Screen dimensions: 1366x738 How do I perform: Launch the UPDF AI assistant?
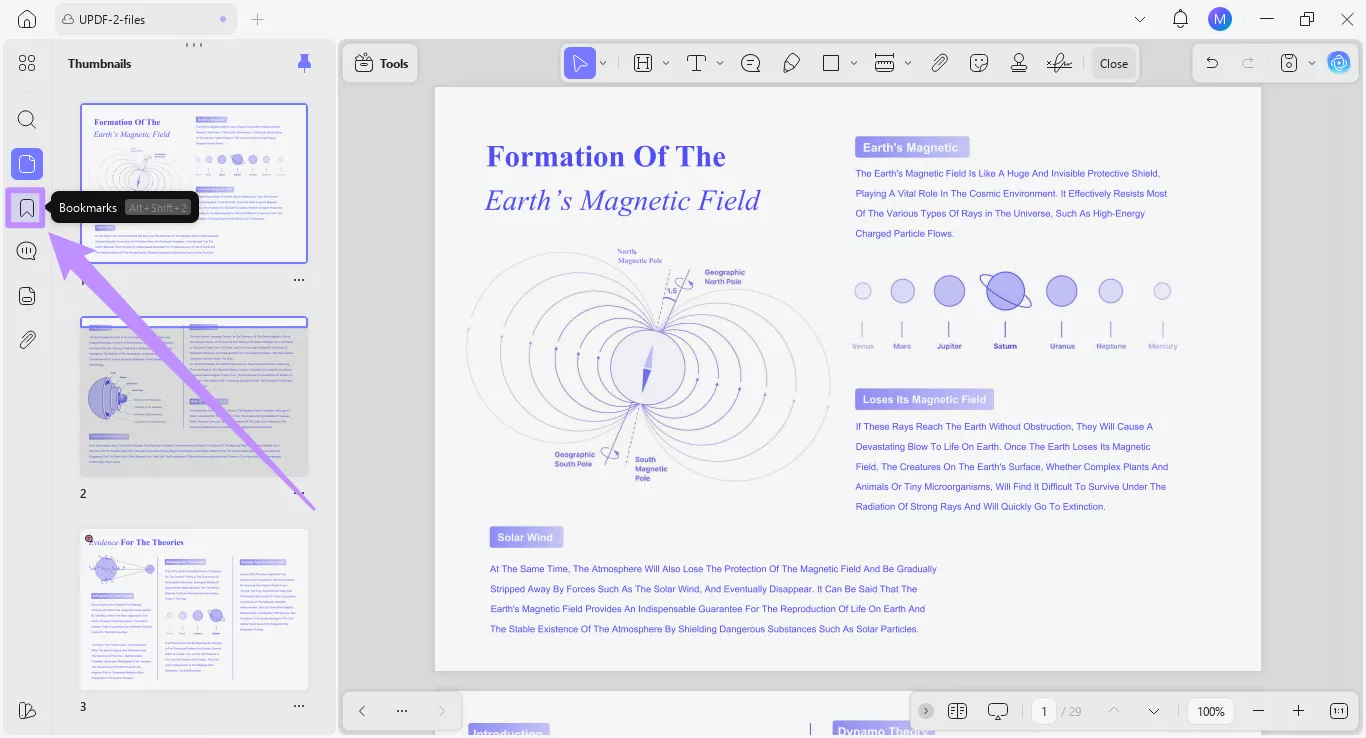click(1339, 63)
